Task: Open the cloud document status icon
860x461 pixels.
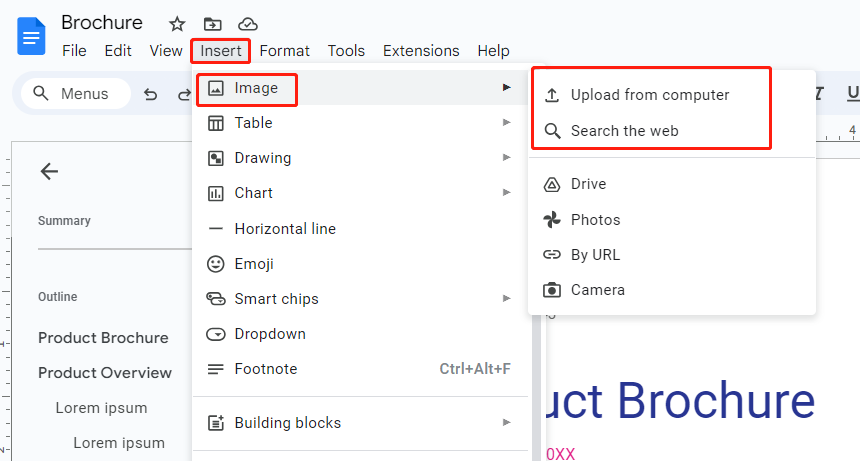Action: 248,24
